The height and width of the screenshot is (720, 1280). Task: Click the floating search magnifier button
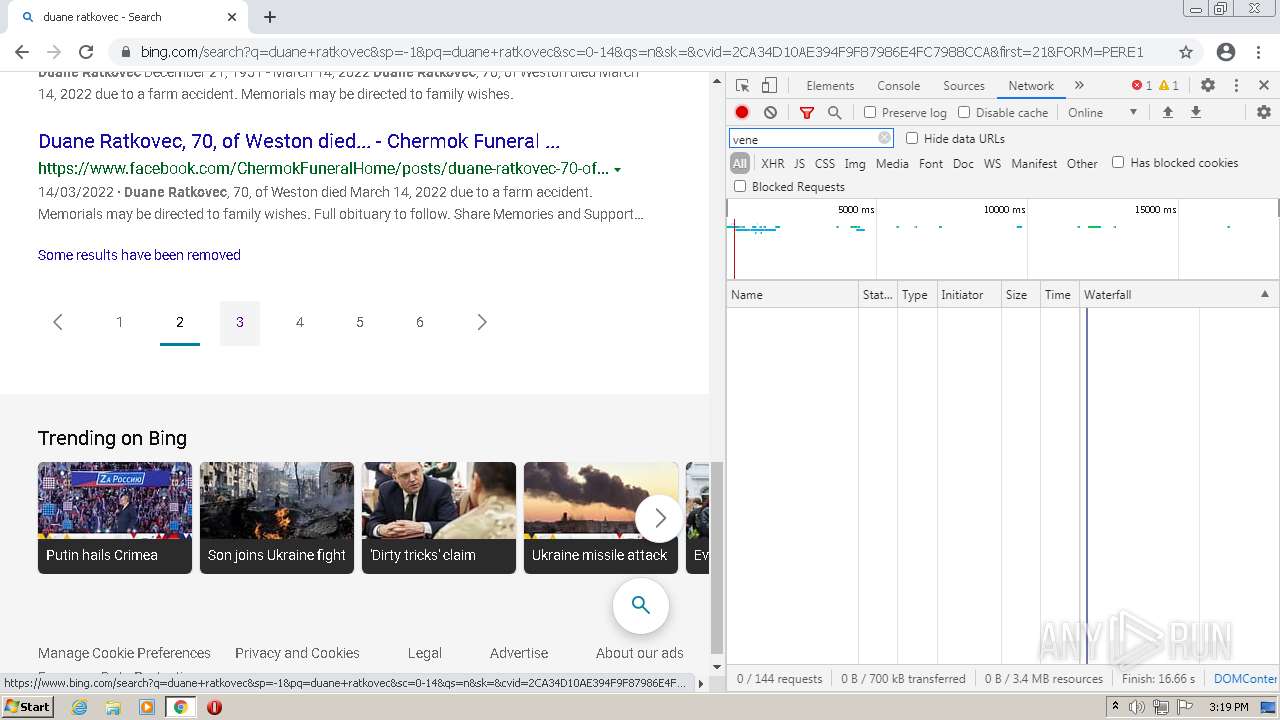[641, 605]
